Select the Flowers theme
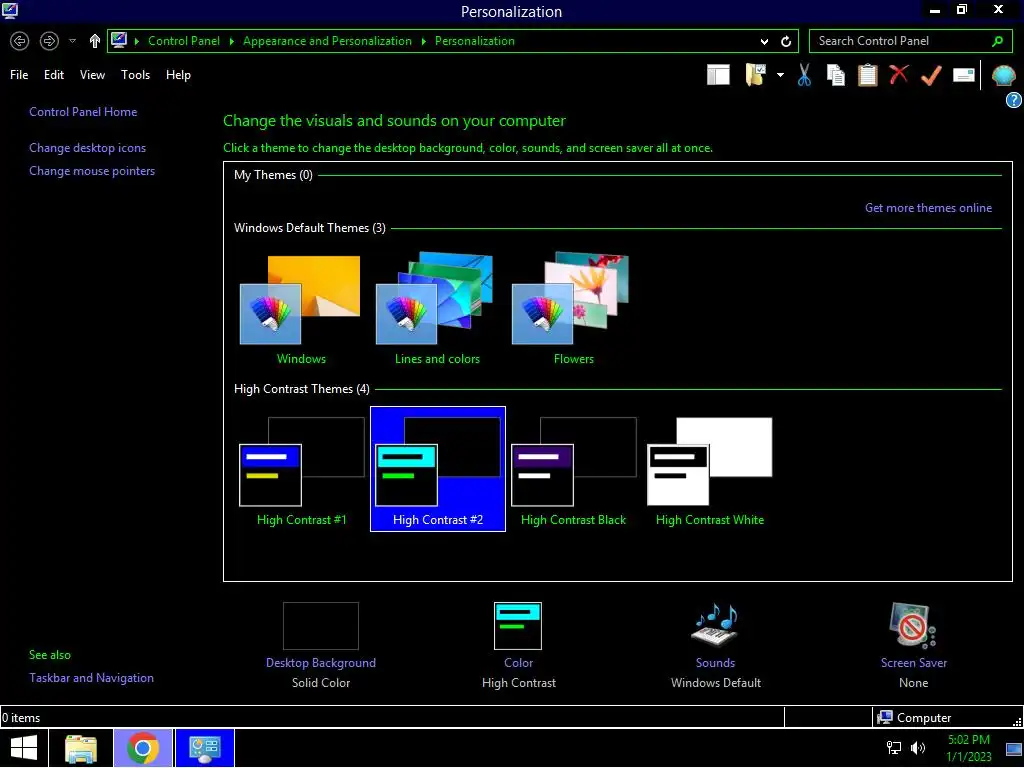 [573, 310]
